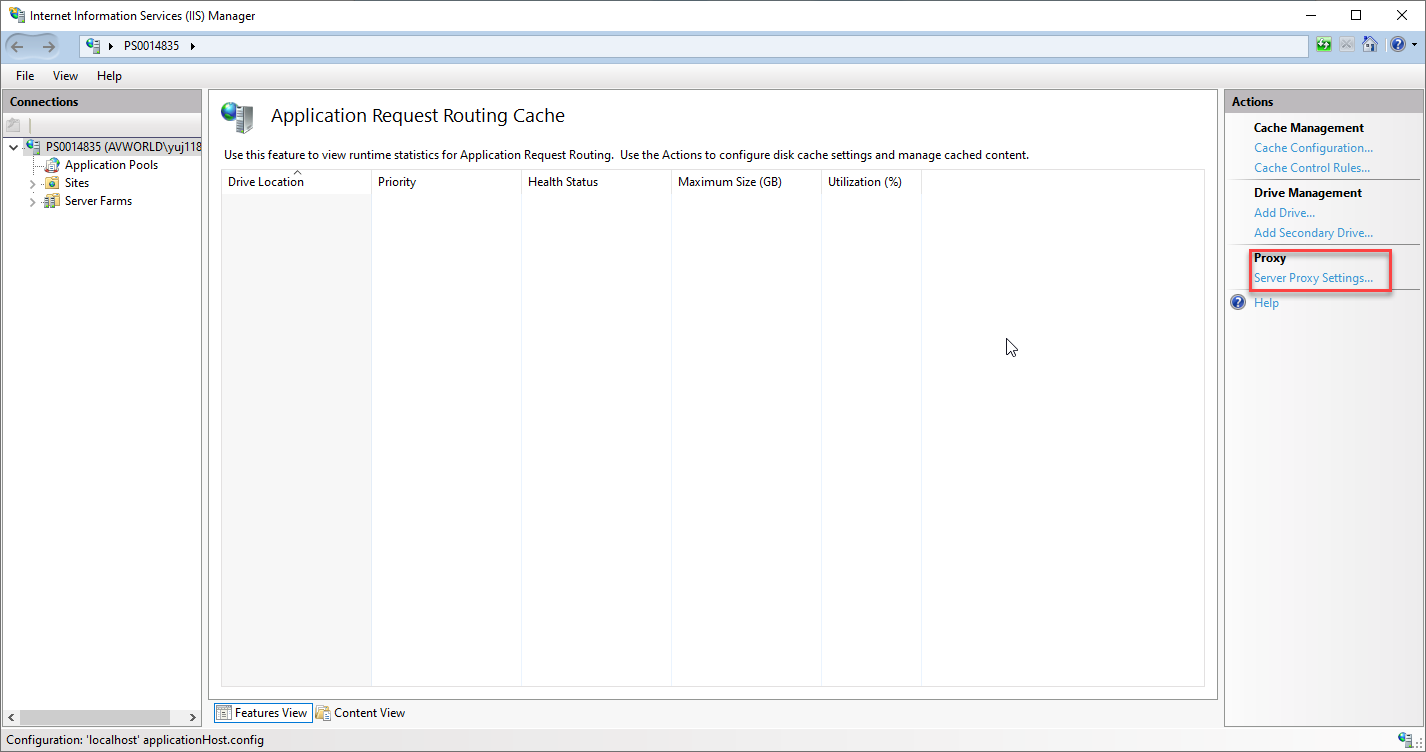The width and height of the screenshot is (1426, 752).
Task: Go to the Home page icon
Action: 1370,45
